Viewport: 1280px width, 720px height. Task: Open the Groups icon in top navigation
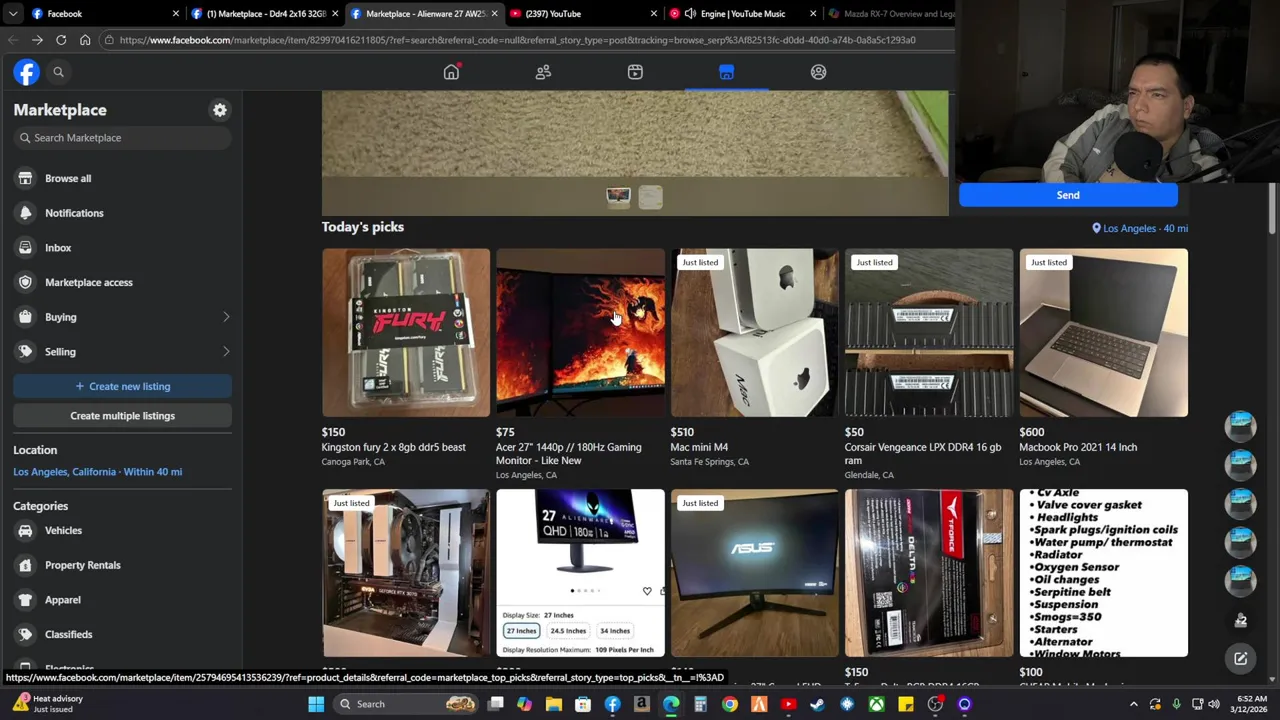click(818, 72)
